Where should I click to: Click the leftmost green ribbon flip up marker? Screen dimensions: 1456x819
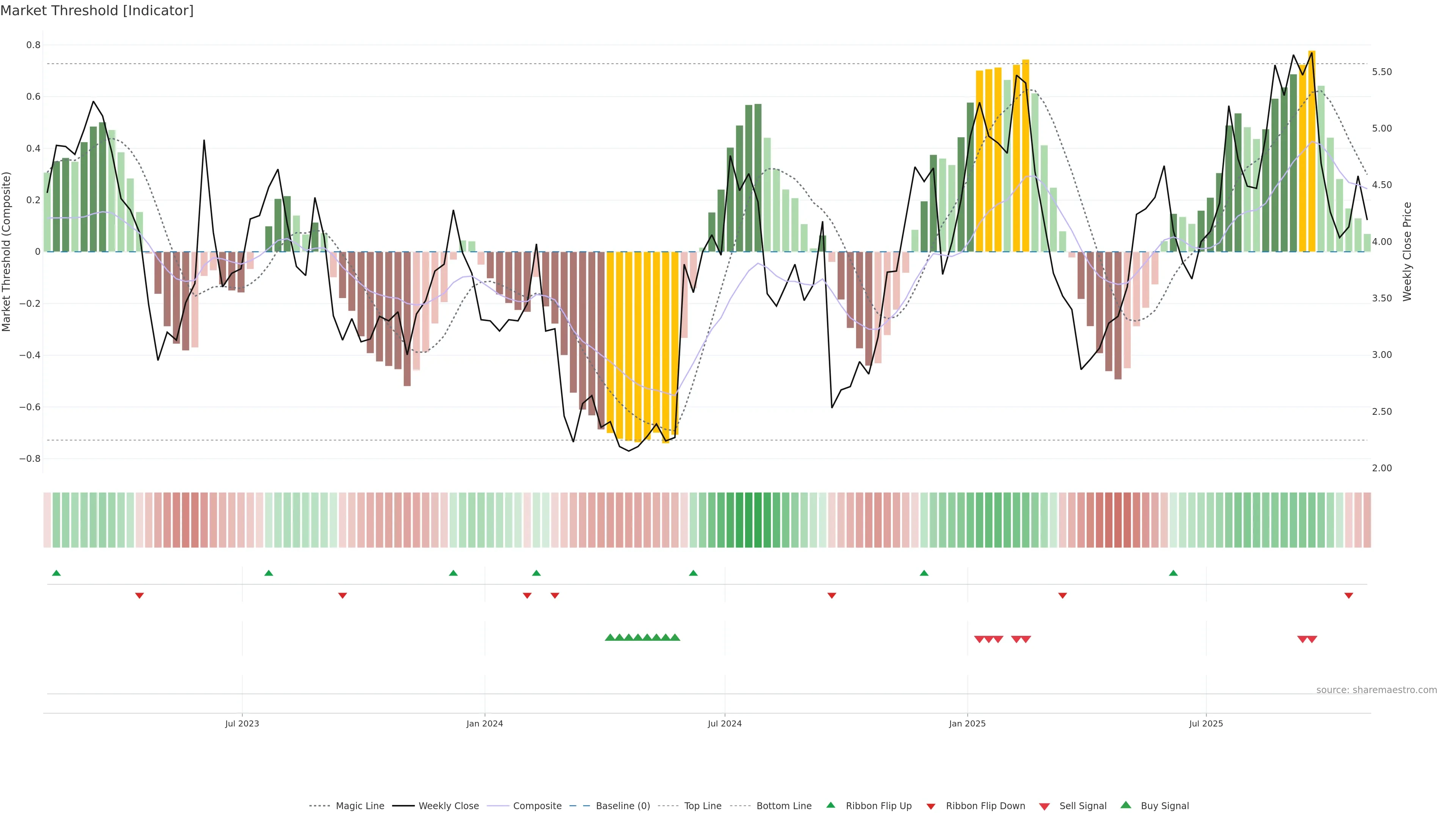tap(56, 573)
